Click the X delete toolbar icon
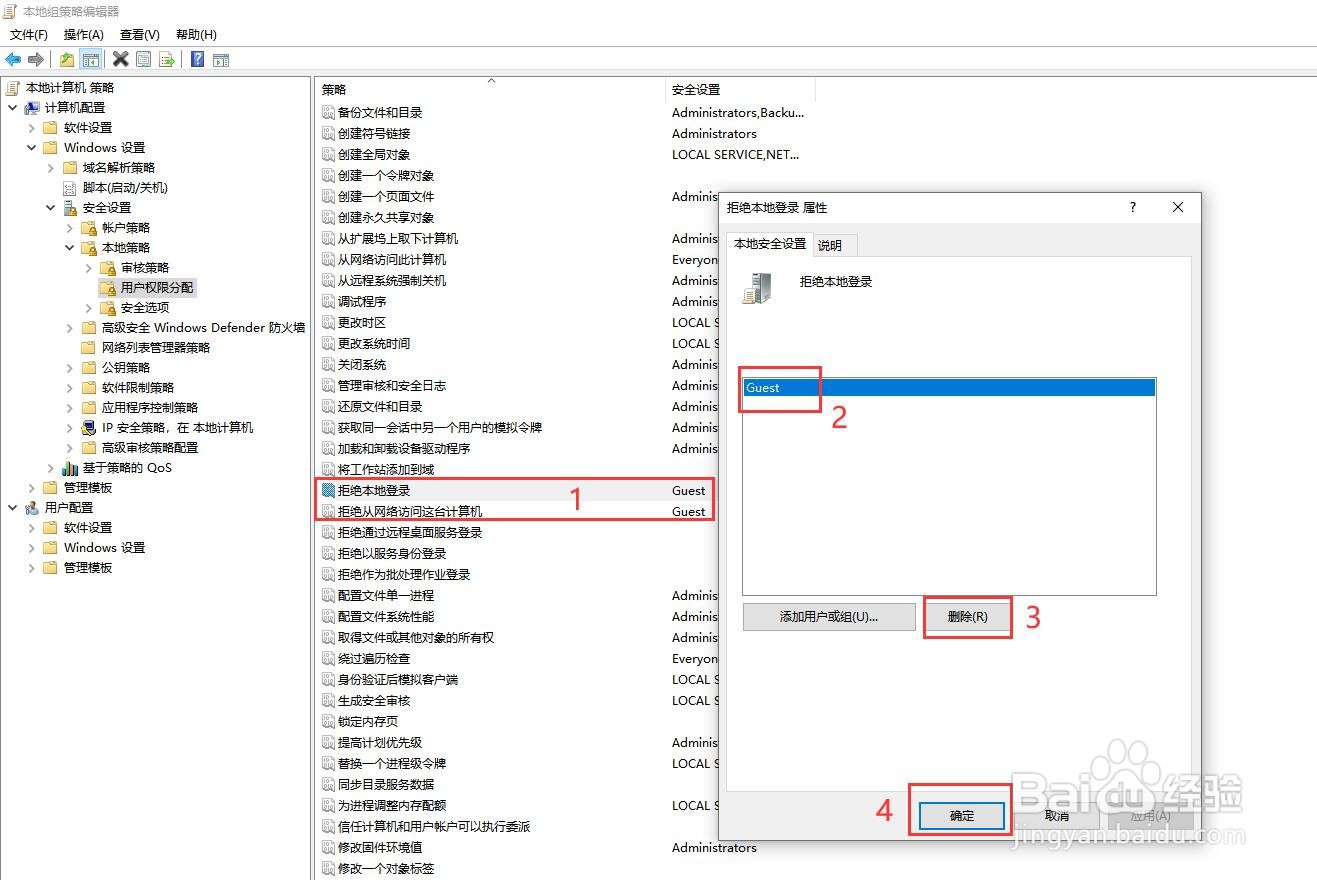Viewport: 1317px width, 880px height. point(119,58)
